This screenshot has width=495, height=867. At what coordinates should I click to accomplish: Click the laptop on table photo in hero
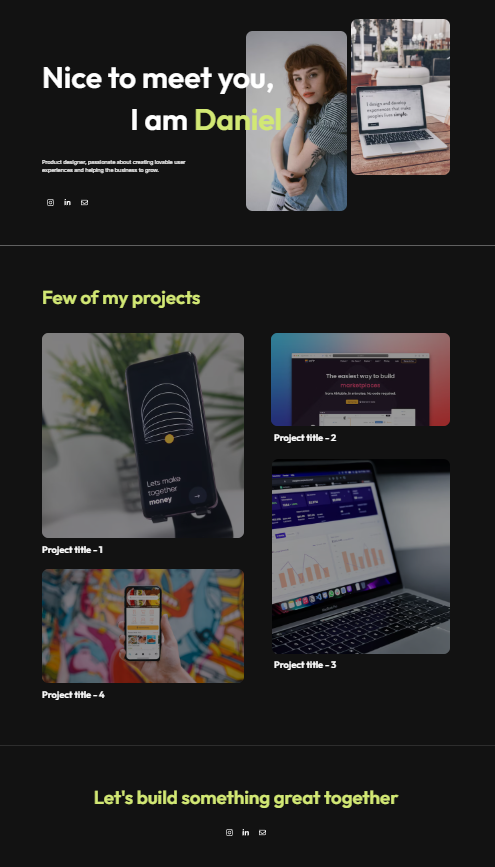coord(400,97)
